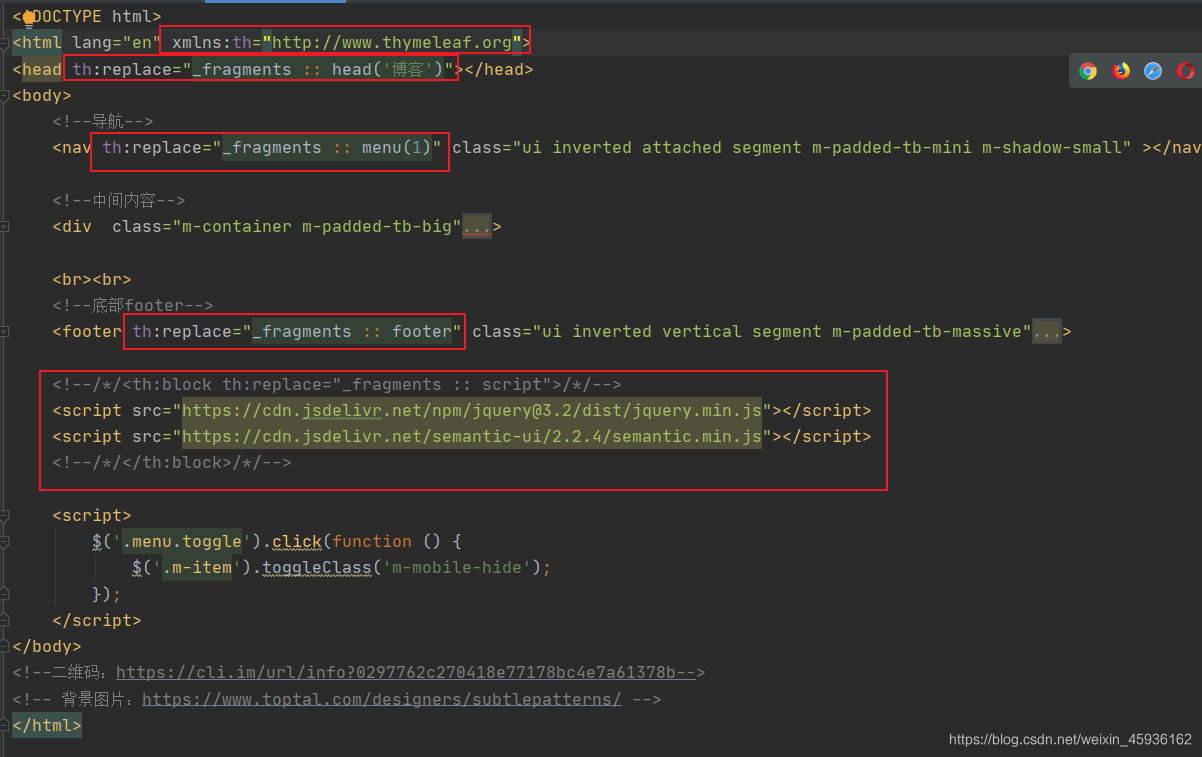Collapse the click function fold marker
Image resolution: width=1202 pixels, height=757 pixels.
[x=5, y=542]
